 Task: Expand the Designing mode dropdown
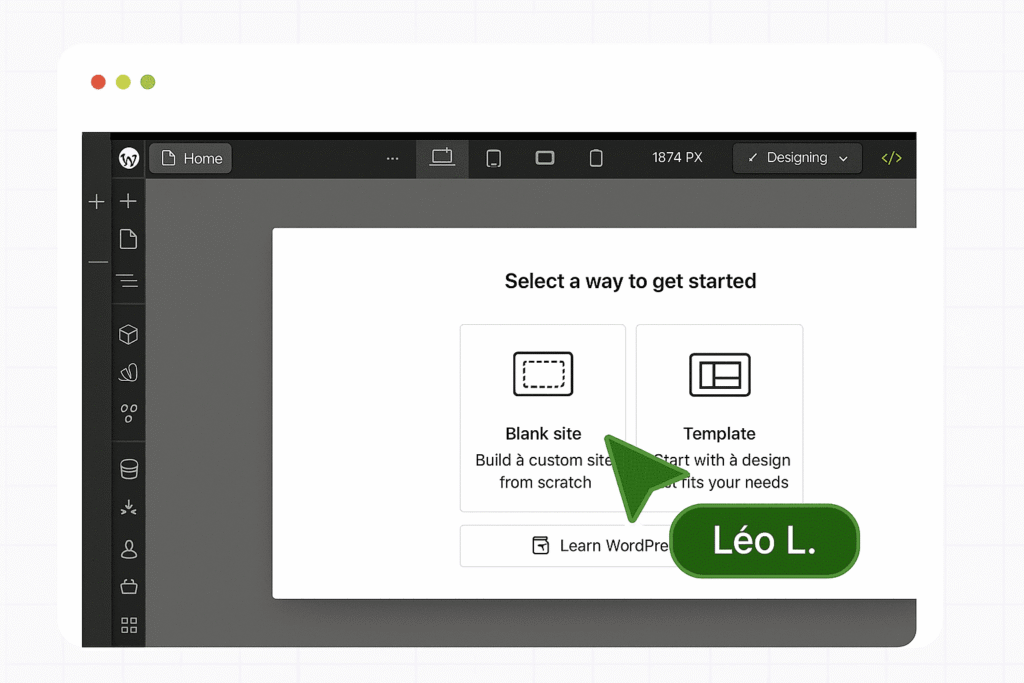click(x=797, y=158)
